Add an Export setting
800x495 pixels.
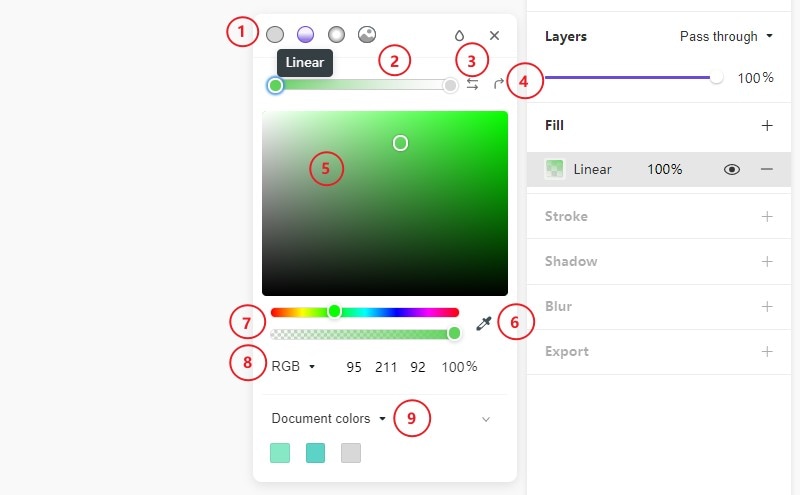tap(767, 352)
